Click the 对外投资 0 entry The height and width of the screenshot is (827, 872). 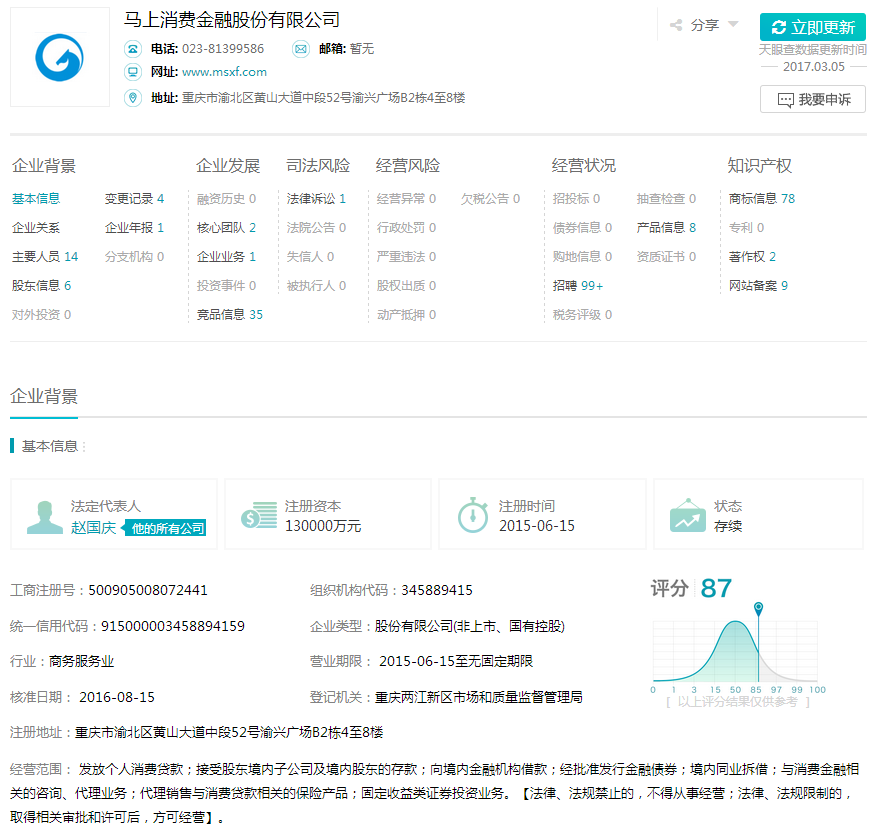[42, 314]
